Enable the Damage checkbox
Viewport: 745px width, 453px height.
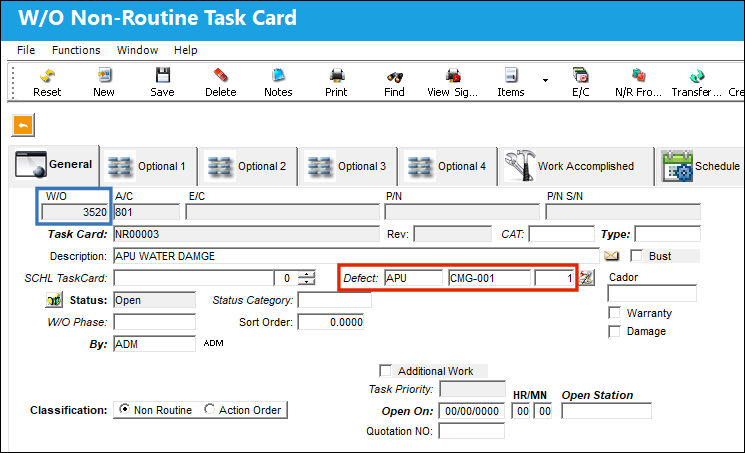614,331
